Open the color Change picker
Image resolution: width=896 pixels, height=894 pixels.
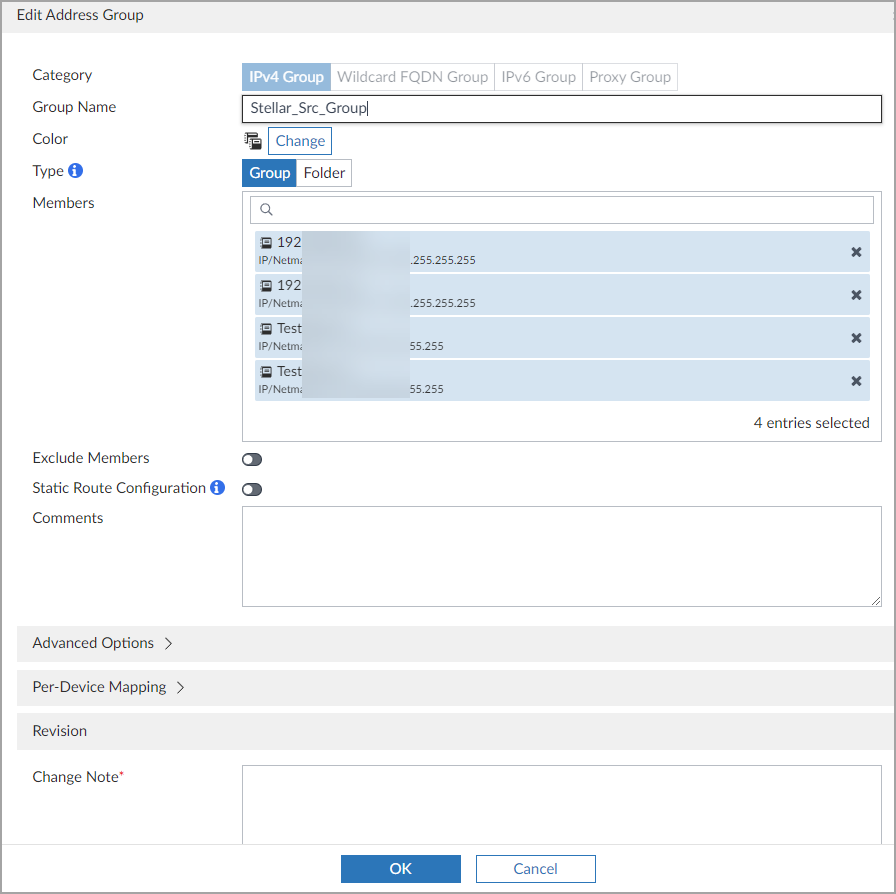click(x=300, y=141)
